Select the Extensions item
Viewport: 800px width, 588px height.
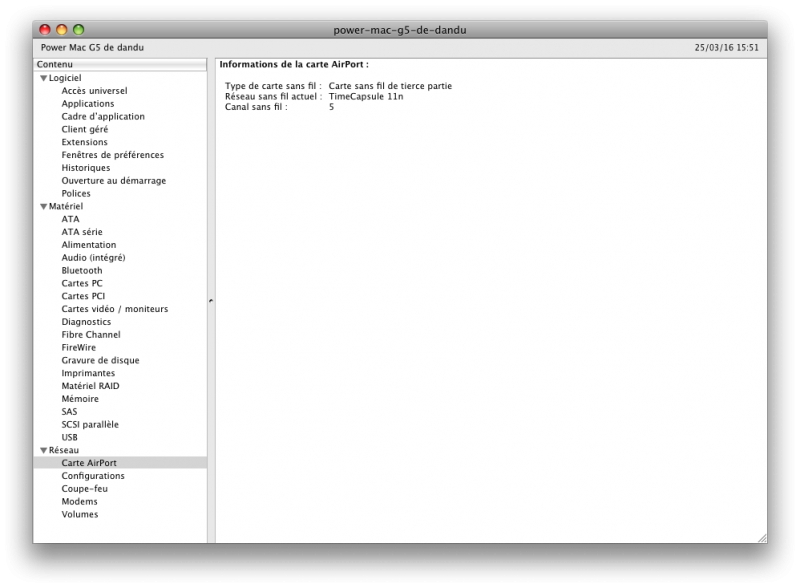coord(85,142)
